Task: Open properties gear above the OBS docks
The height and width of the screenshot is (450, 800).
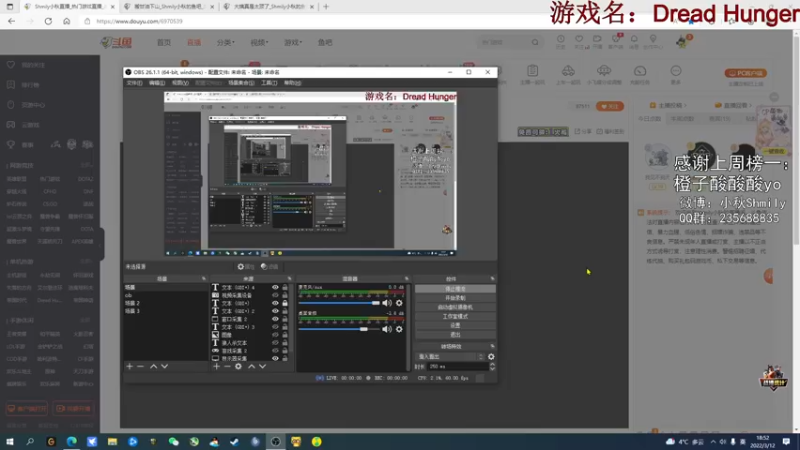Action: 245,266
